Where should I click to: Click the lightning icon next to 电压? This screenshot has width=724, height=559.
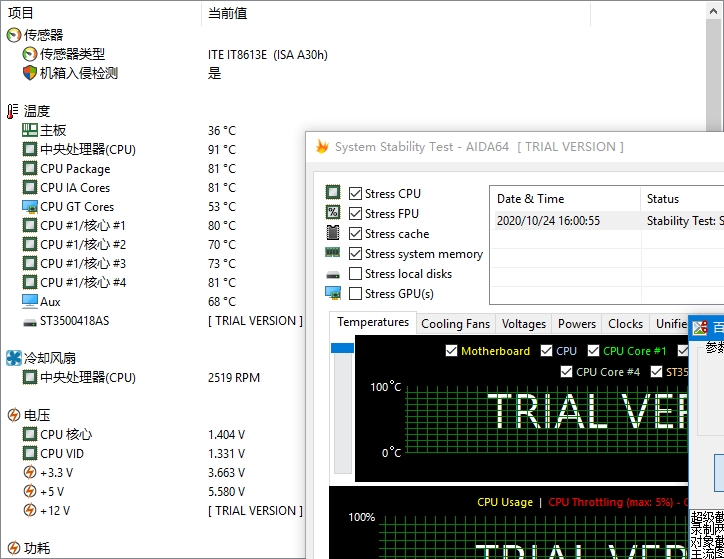coord(14,415)
